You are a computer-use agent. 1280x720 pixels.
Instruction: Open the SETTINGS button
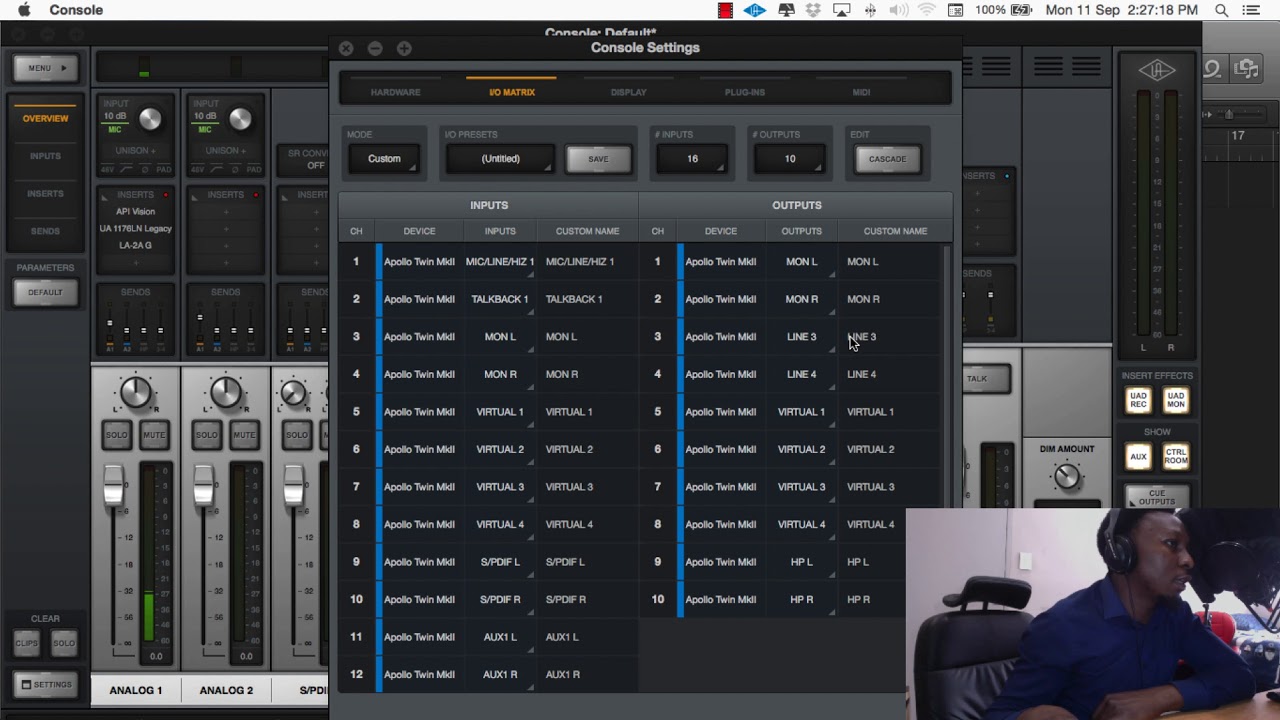pyautogui.click(x=46, y=685)
